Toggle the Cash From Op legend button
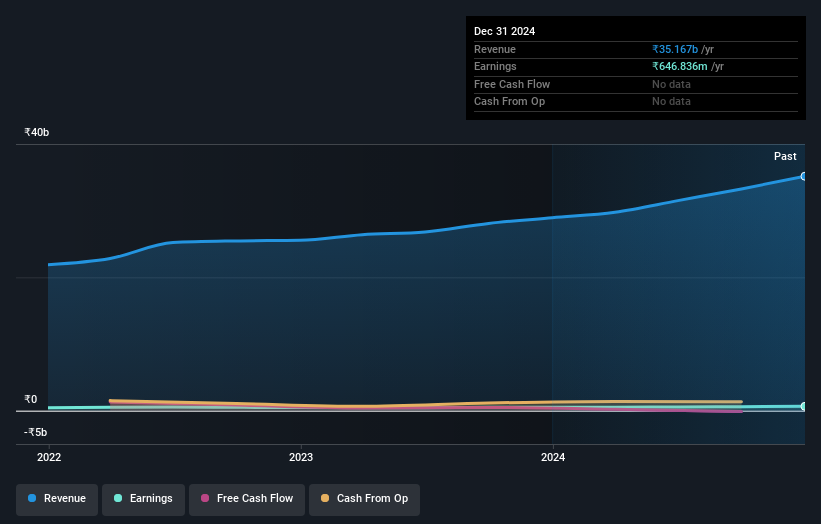The width and height of the screenshot is (821, 524). click(x=364, y=499)
